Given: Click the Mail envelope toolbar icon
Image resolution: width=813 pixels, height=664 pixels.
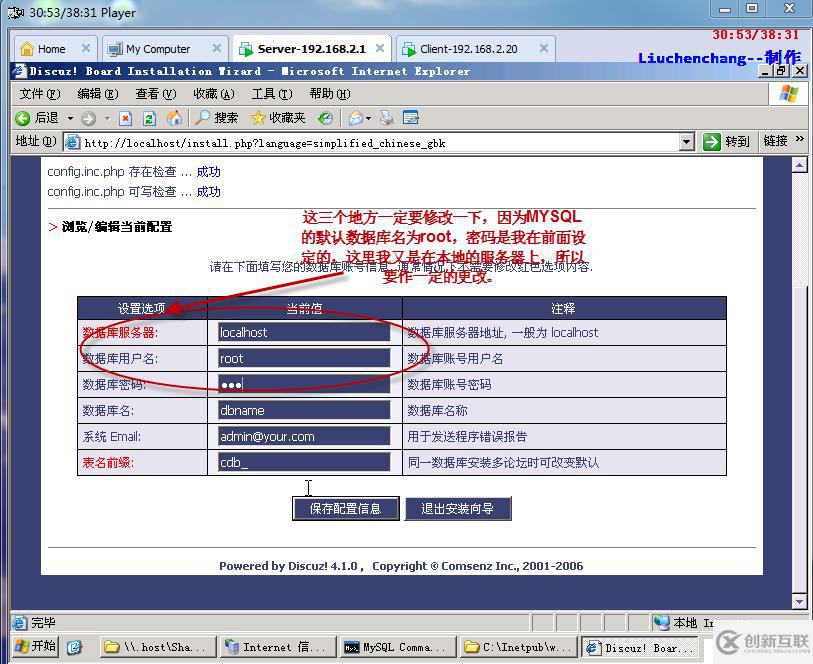Looking at the screenshot, I should [x=356, y=118].
